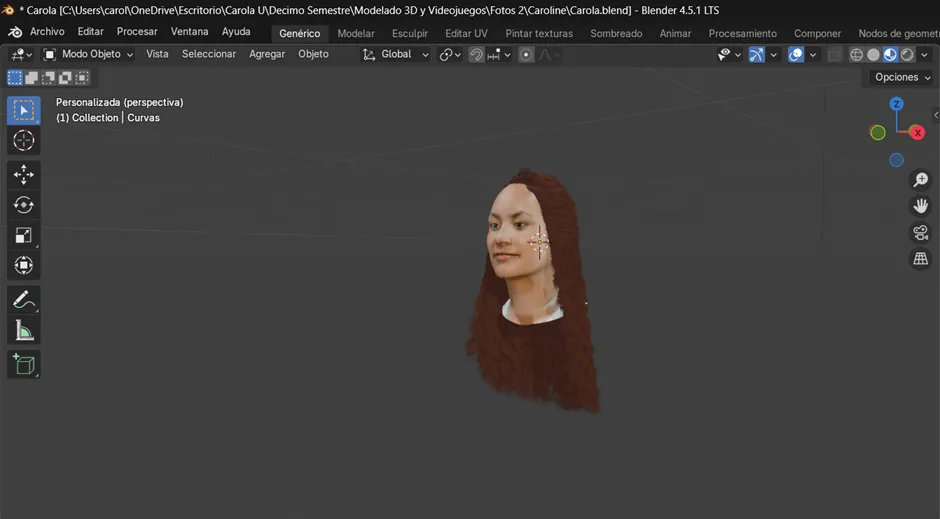Open editor type dropdown

click(x=22, y=55)
